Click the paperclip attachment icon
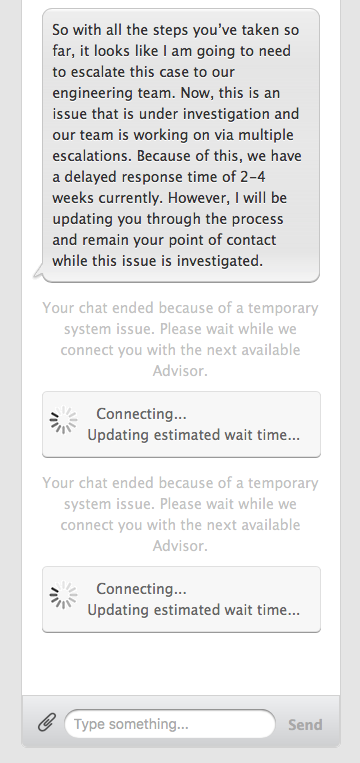Viewport: 360px width, 763px height. tap(47, 723)
